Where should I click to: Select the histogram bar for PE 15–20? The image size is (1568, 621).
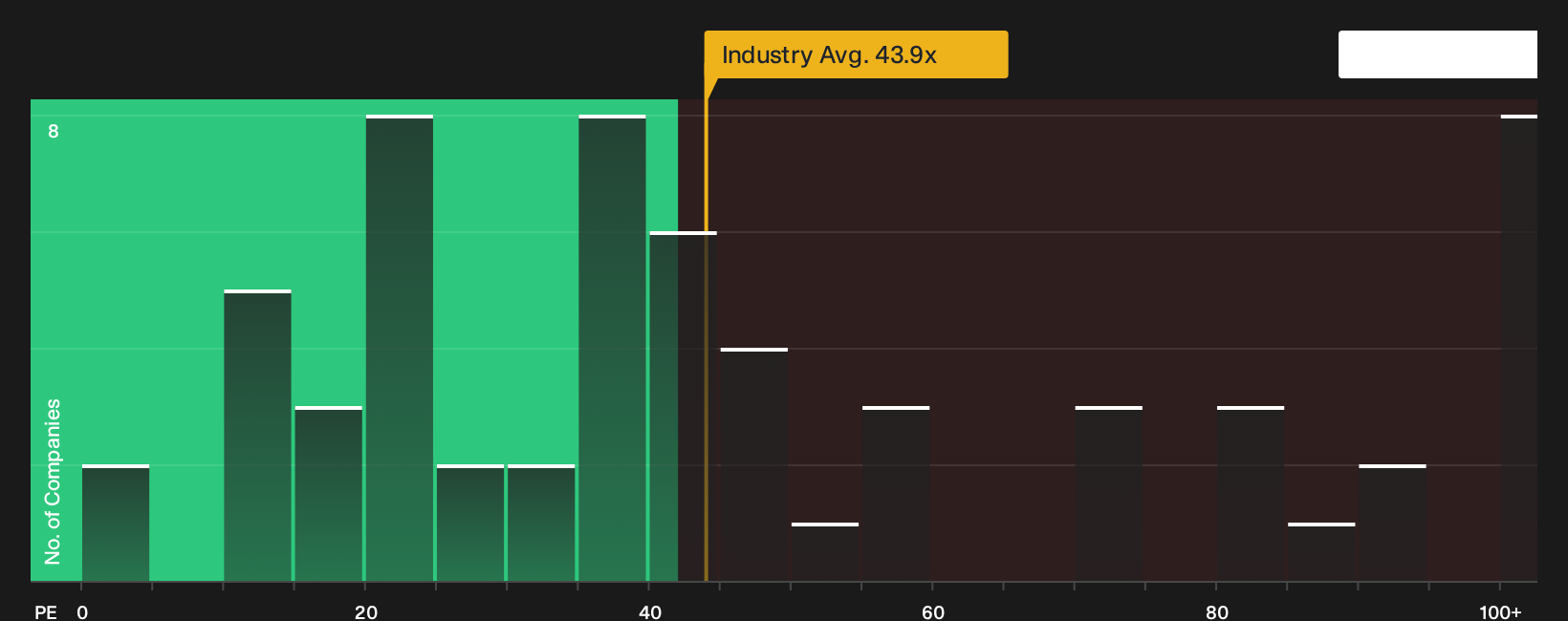(329, 494)
